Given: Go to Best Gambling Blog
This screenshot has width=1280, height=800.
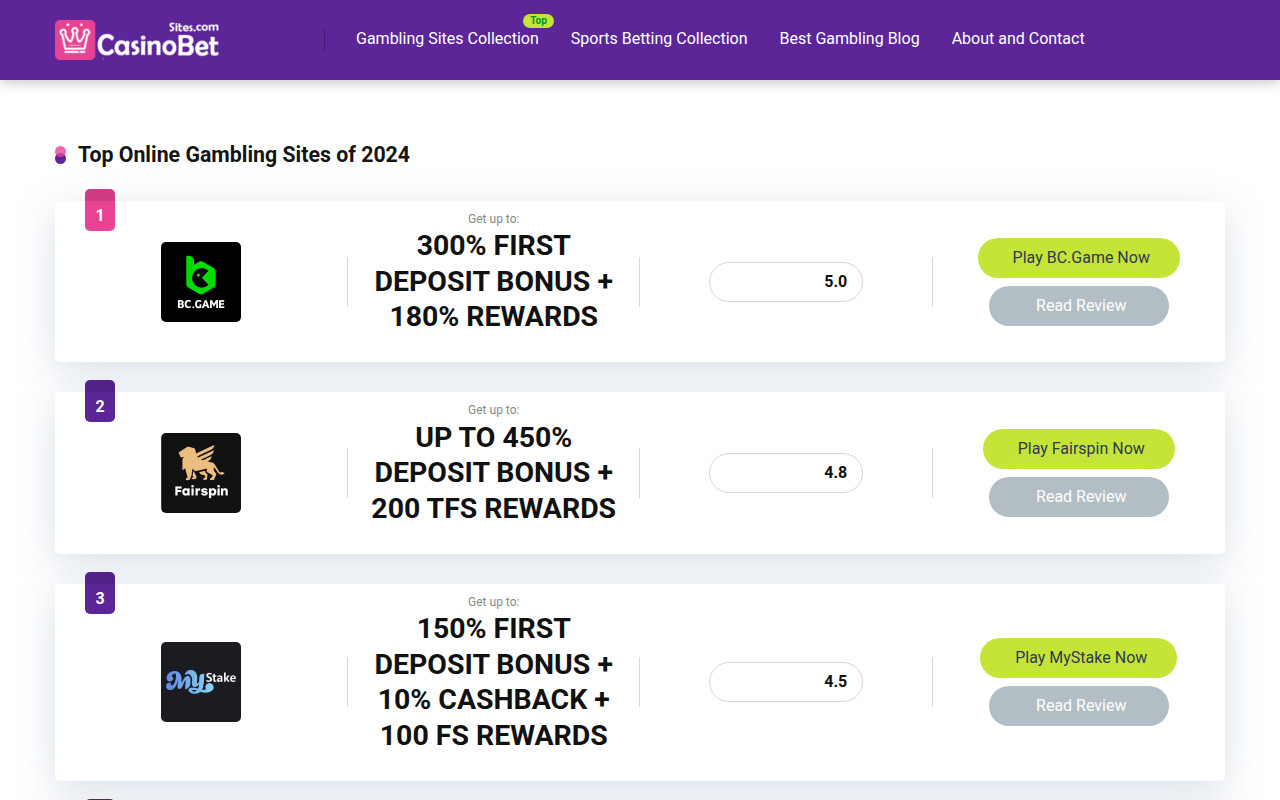Looking at the screenshot, I should [x=849, y=38].
